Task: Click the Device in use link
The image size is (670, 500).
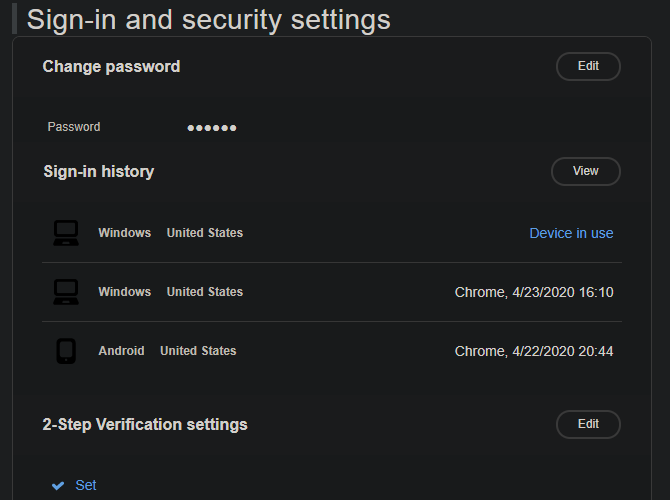Action: [x=571, y=233]
